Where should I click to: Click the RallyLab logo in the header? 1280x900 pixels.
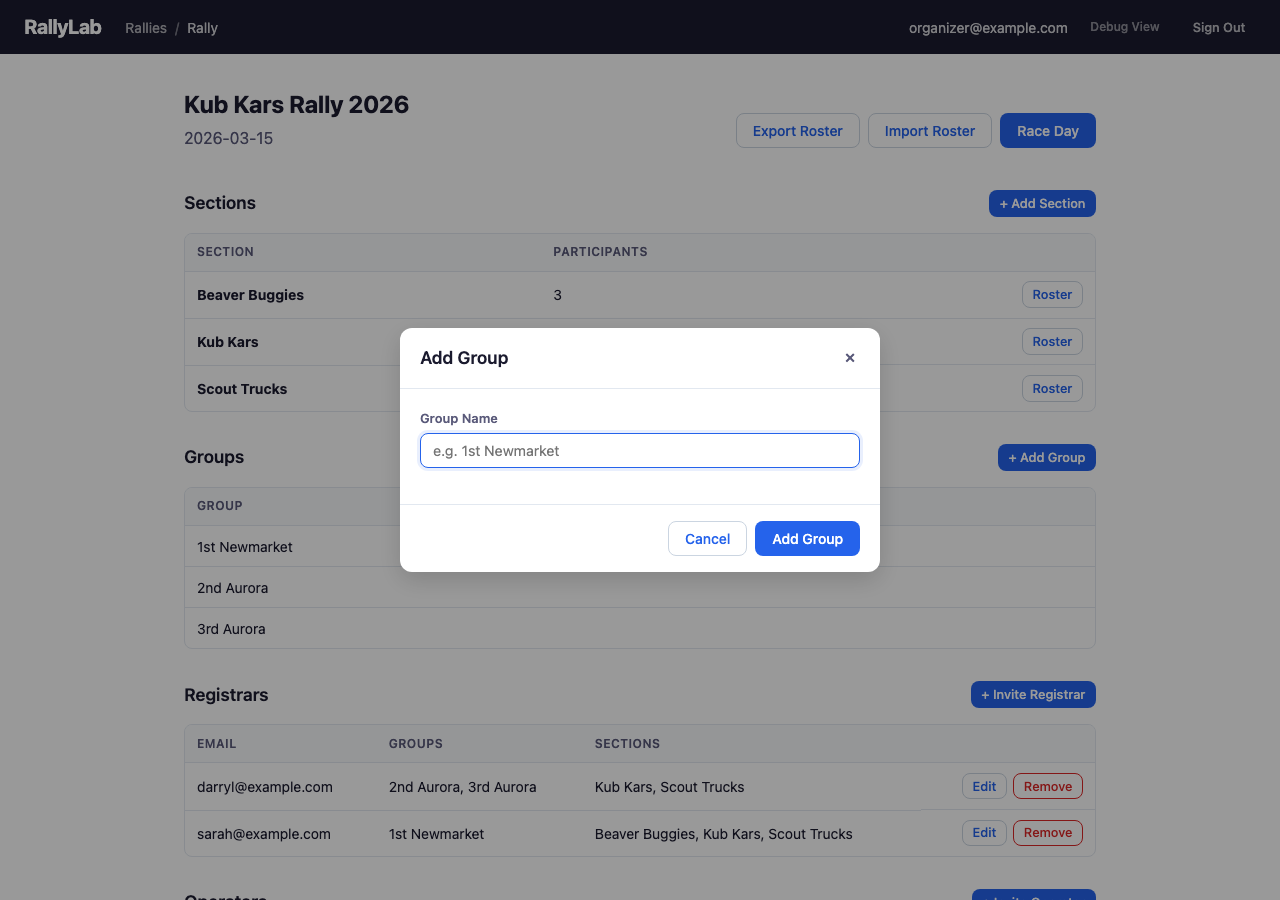pos(63,27)
